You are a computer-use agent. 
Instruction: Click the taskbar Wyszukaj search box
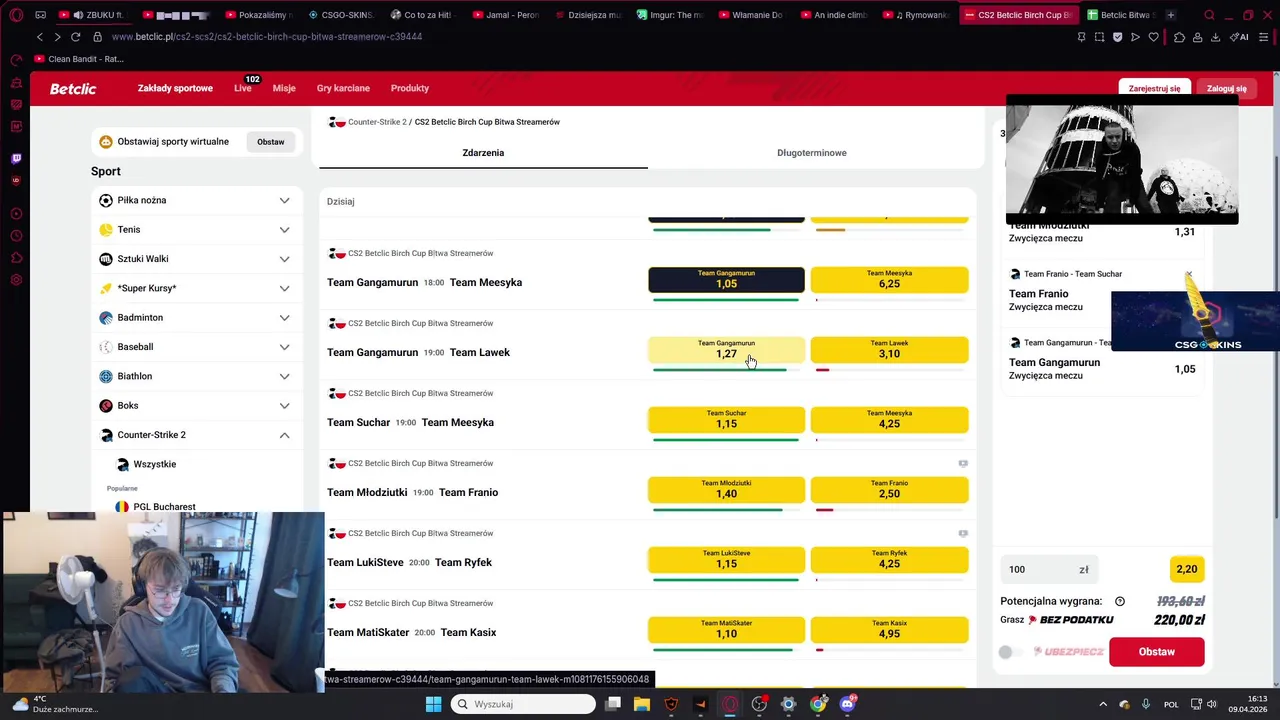(522, 704)
